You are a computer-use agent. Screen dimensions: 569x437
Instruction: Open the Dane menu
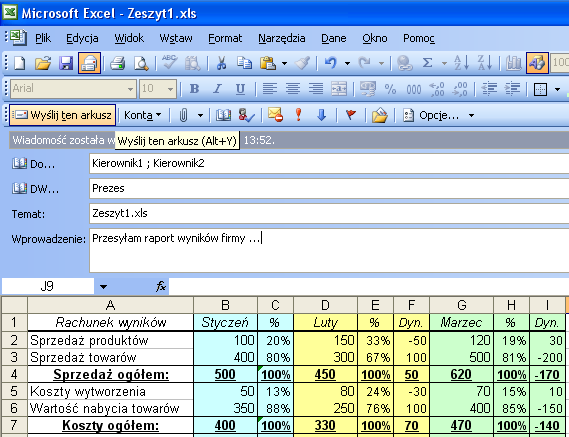pos(333,38)
